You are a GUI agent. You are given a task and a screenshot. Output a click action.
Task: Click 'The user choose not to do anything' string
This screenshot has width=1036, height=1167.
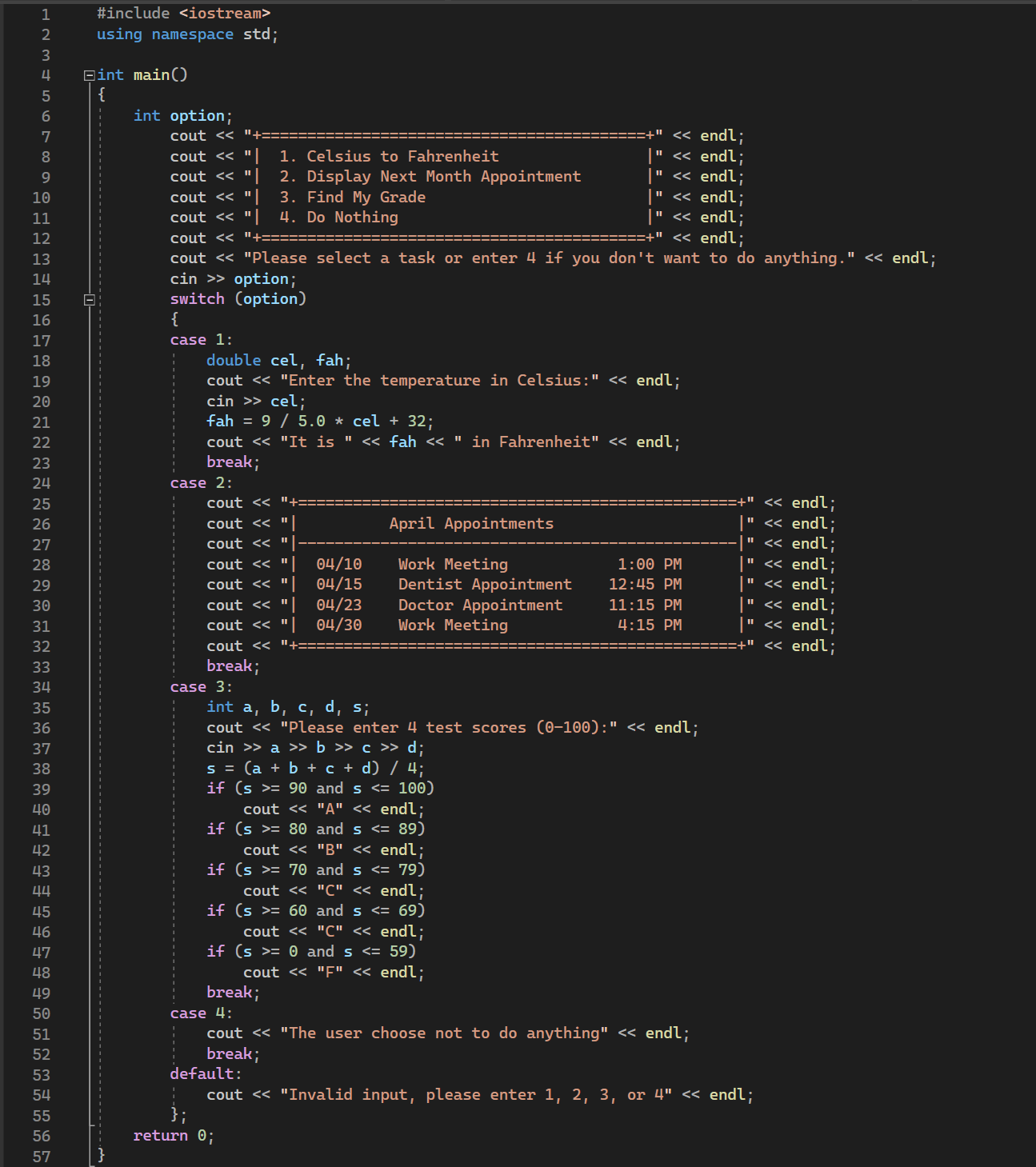tap(444, 1033)
